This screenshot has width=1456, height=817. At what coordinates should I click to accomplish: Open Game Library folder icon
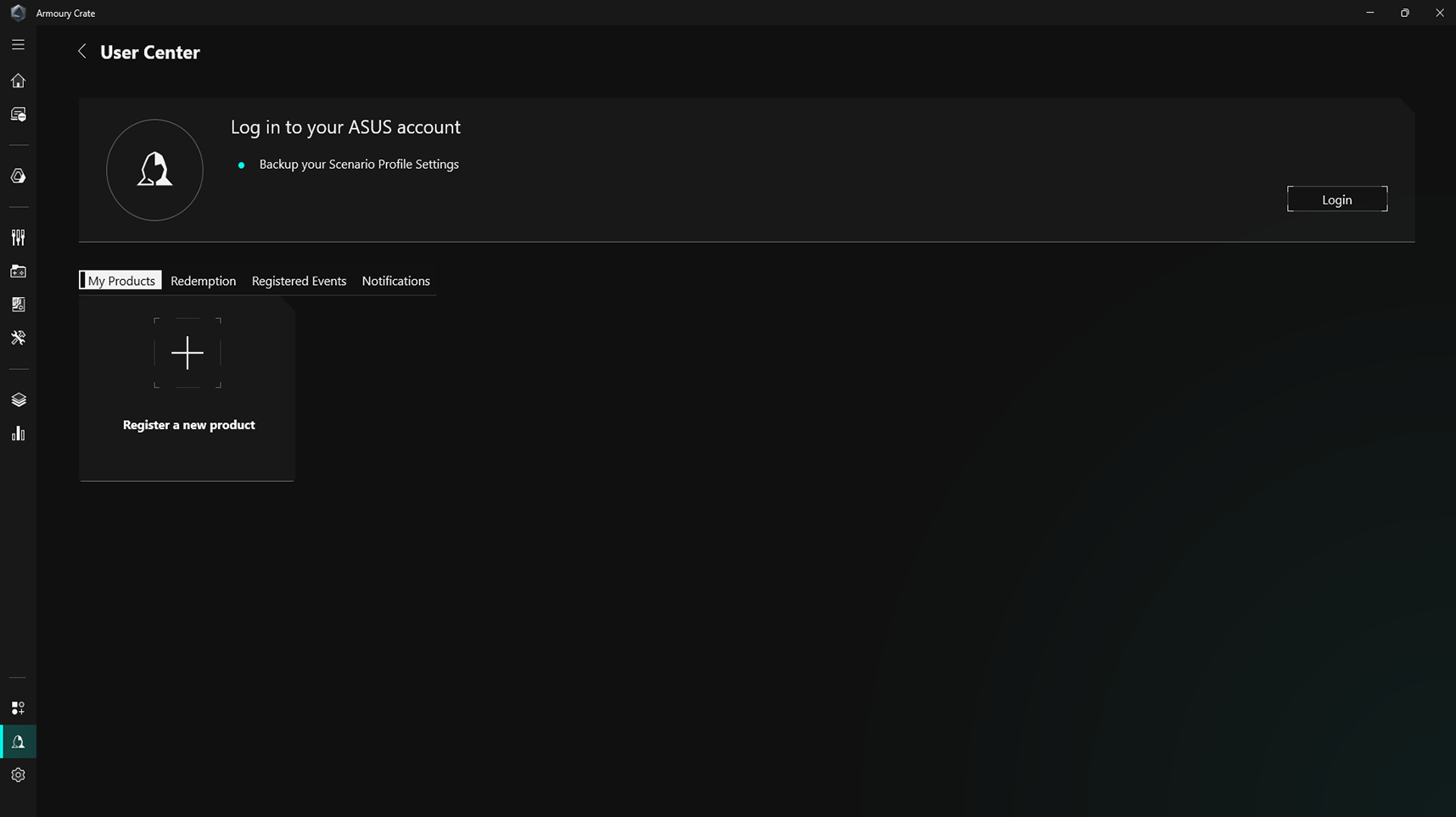click(x=18, y=271)
